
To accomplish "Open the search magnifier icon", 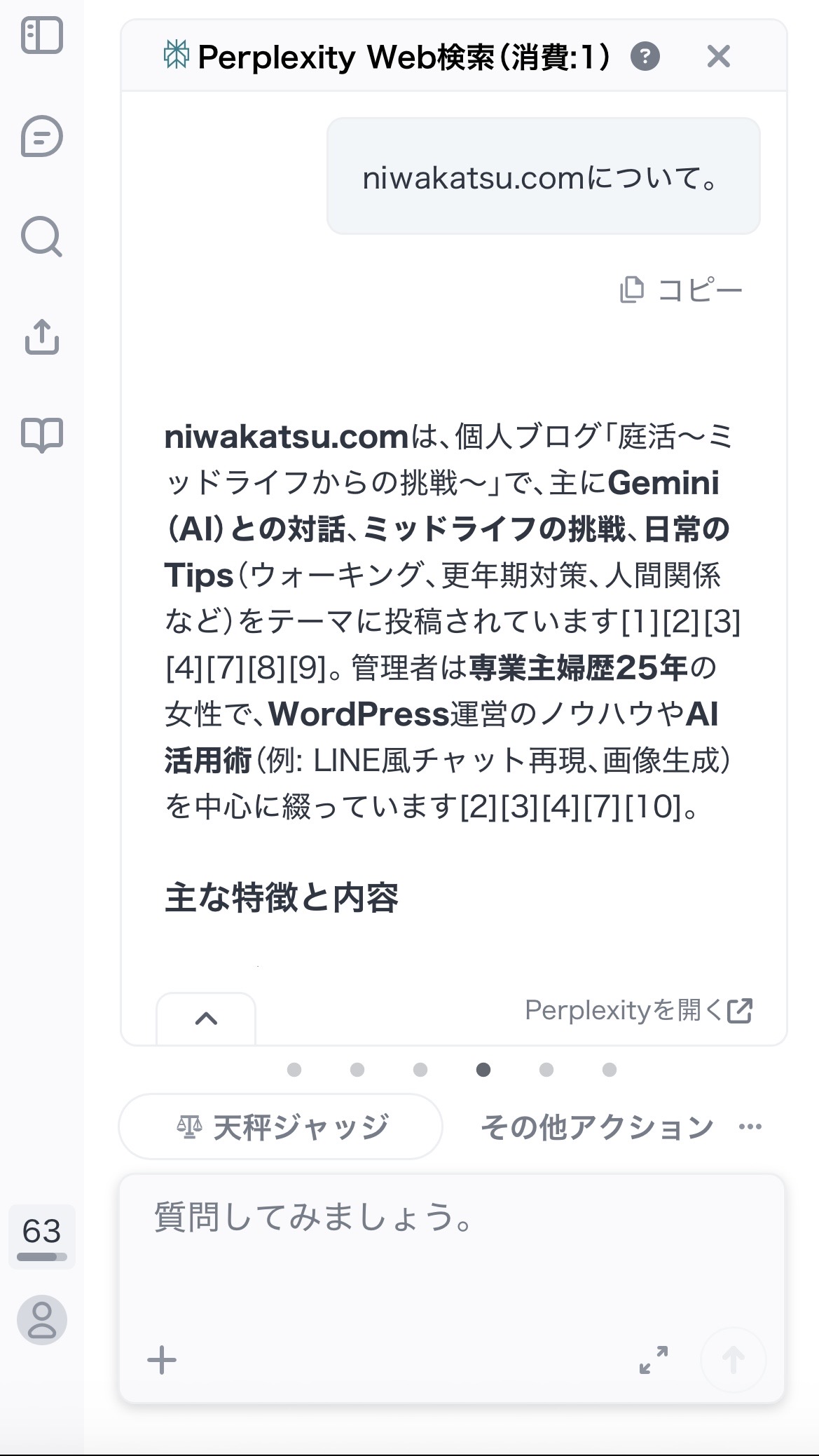I will coord(42,237).
